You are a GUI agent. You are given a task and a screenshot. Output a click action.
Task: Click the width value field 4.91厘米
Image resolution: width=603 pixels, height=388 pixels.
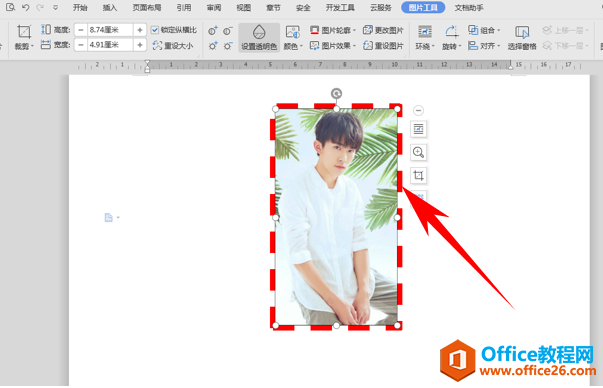tap(110, 45)
